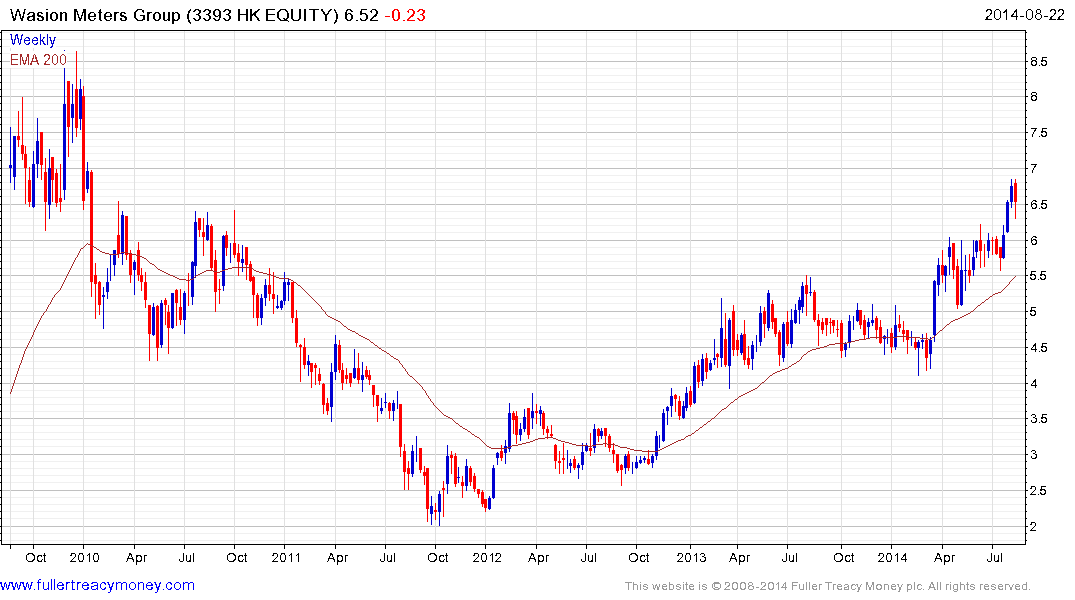Click the -0.23 price change value
This screenshot has height=600, width=1075.
pyautogui.click(x=404, y=15)
